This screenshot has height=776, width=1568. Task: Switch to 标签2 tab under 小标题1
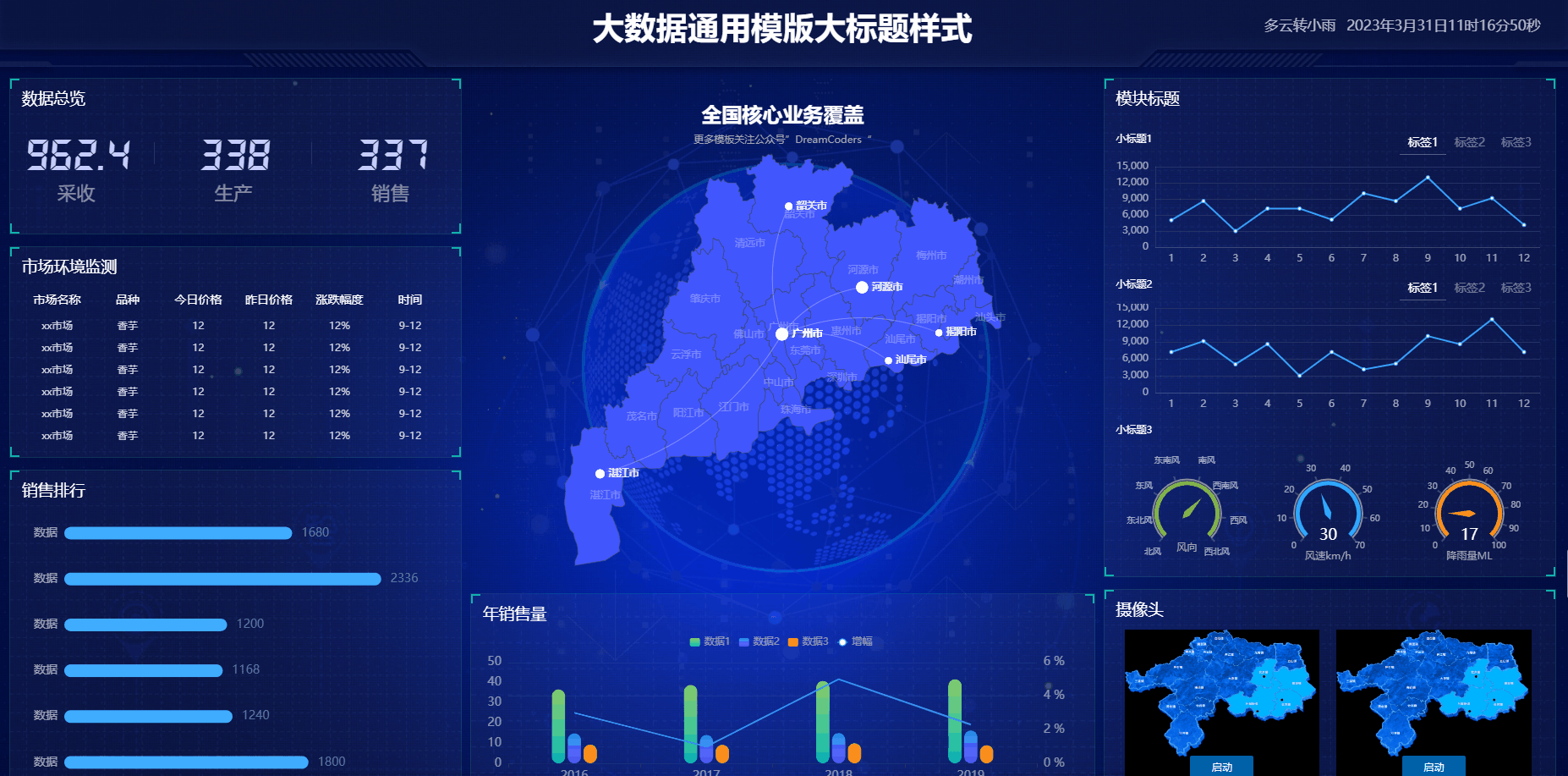pos(1469,142)
